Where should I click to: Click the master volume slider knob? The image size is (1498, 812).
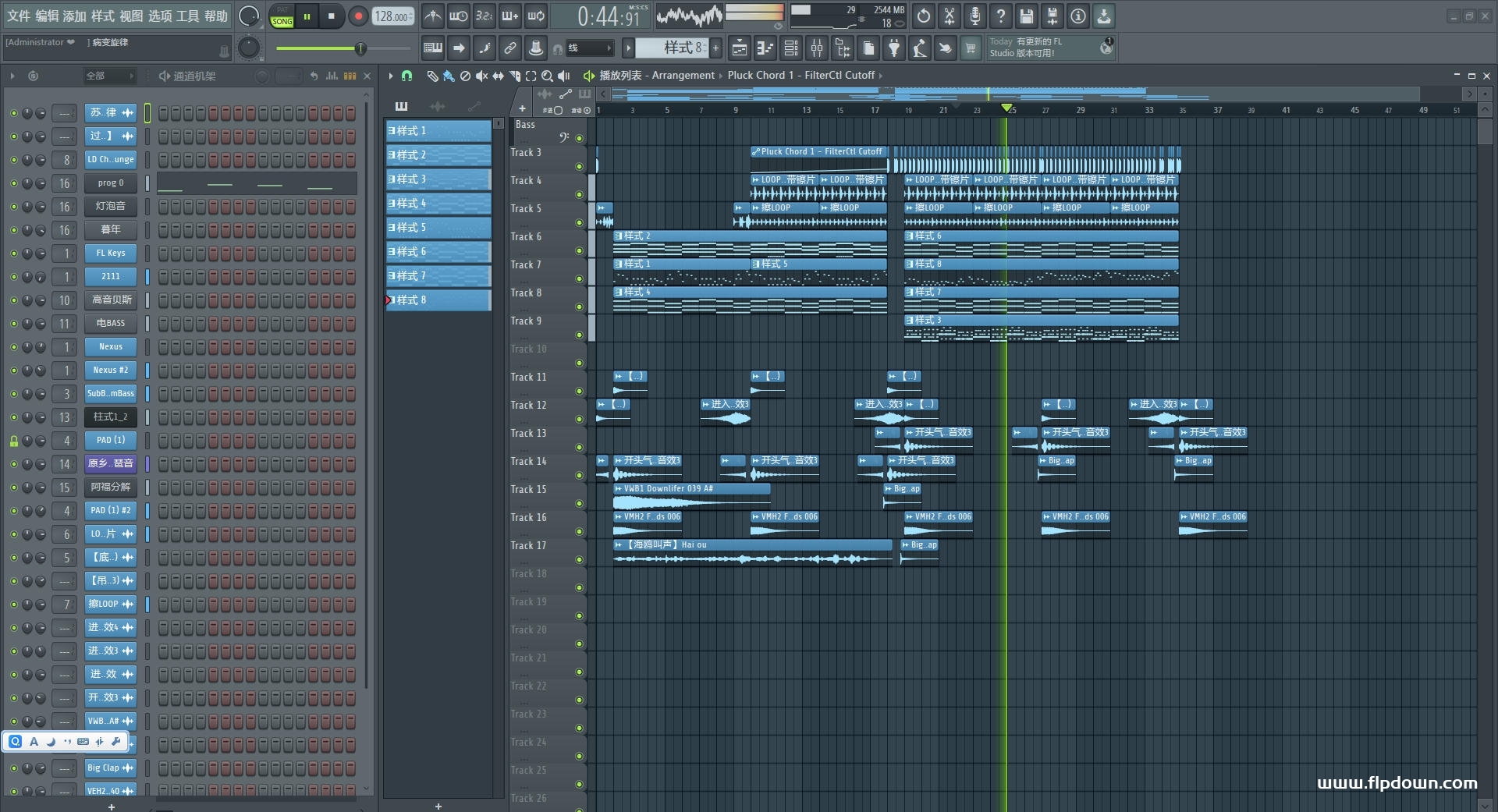(360, 49)
